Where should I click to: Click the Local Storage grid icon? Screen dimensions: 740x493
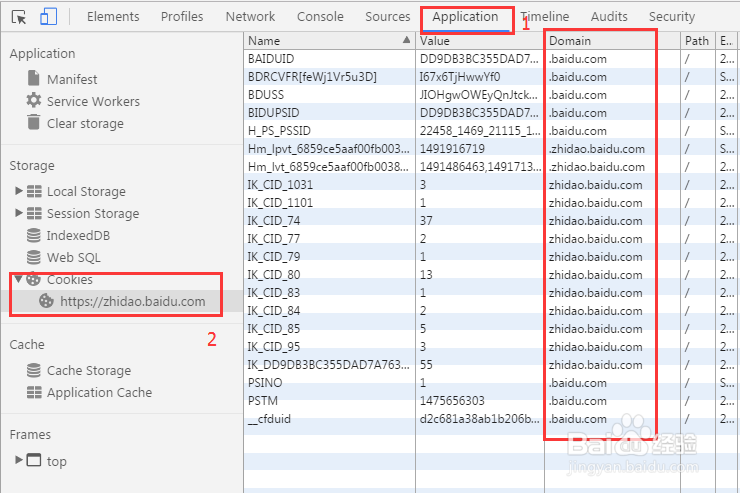click(x=34, y=191)
